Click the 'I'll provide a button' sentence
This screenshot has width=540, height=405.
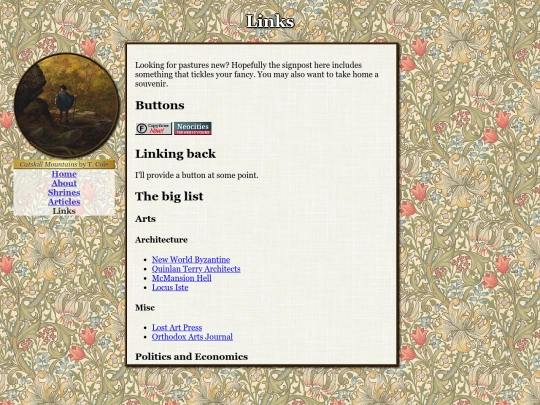click(x=197, y=175)
